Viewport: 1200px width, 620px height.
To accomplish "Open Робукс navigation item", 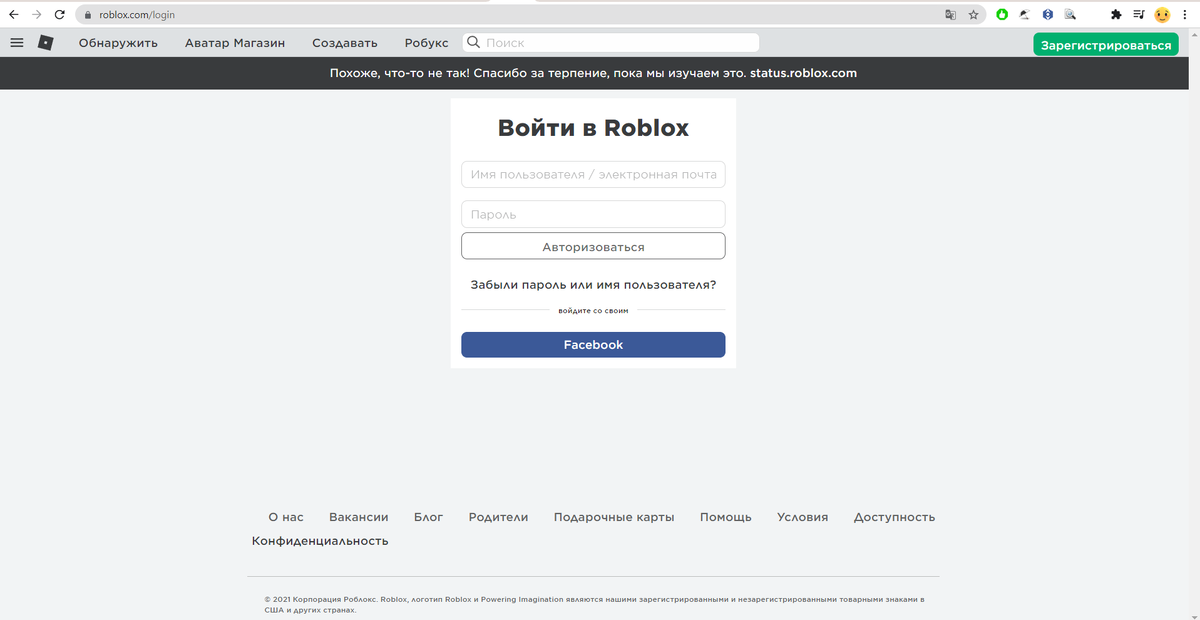I will coord(427,43).
